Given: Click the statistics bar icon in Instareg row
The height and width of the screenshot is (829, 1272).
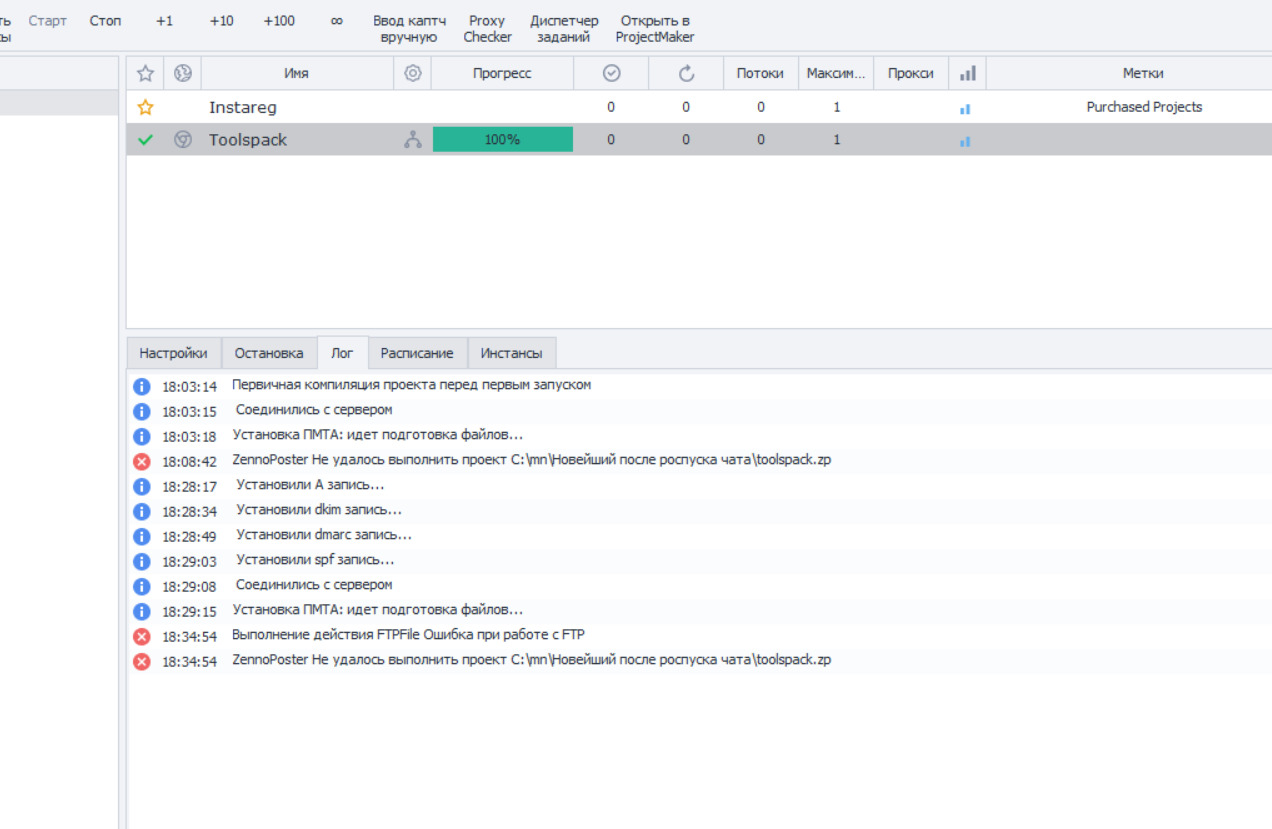Looking at the screenshot, I should coord(965,108).
